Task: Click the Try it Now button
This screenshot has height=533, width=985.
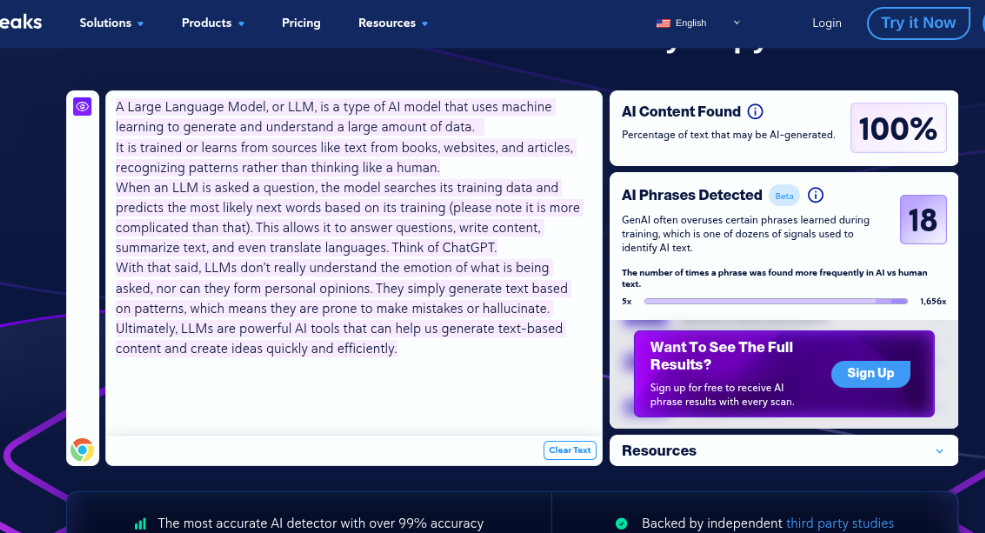Action: [x=918, y=23]
